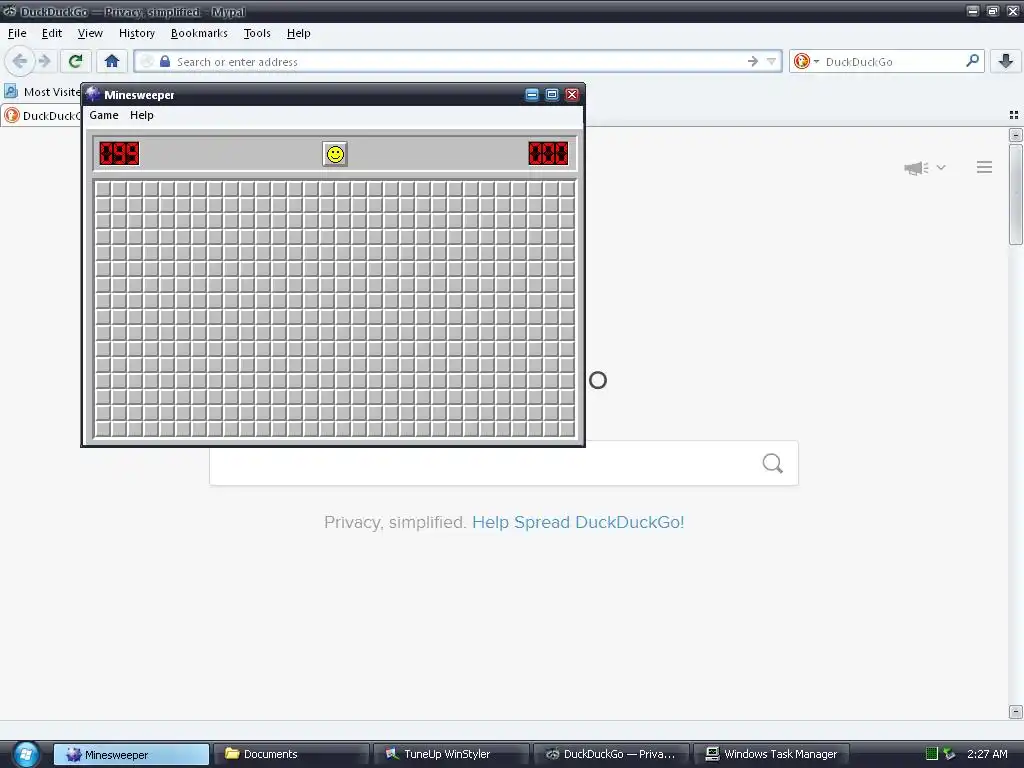Switch to Windows Task Manager taskbar button
This screenshot has height=768, width=1024.
771,754
